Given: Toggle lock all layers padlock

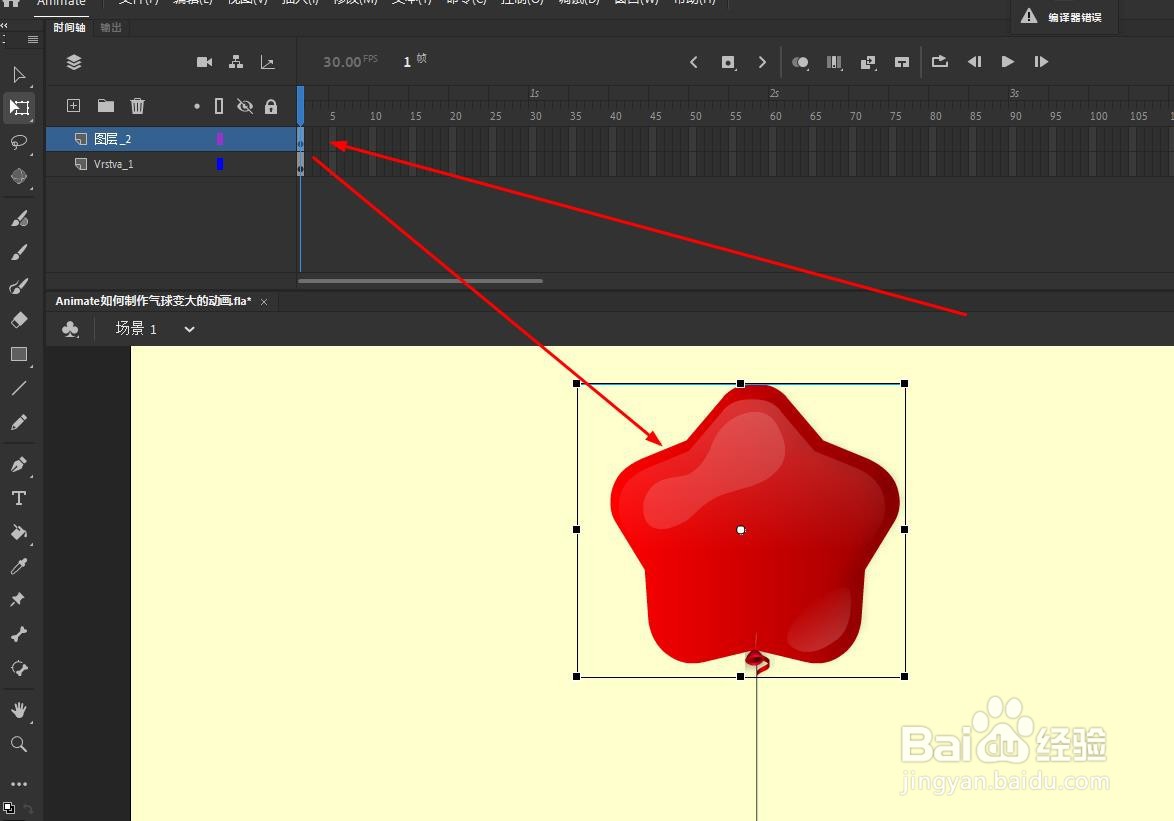Looking at the screenshot, I should click(271, 106).
